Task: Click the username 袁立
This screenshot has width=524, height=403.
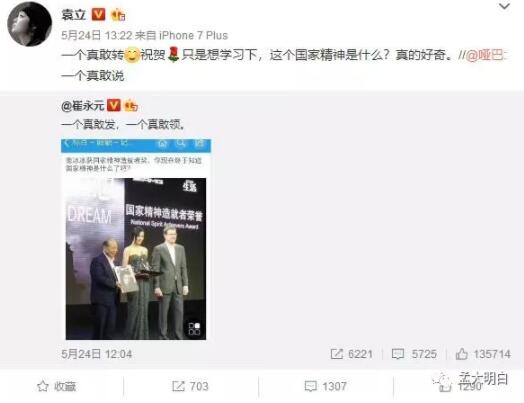Action: pos(74,15)
